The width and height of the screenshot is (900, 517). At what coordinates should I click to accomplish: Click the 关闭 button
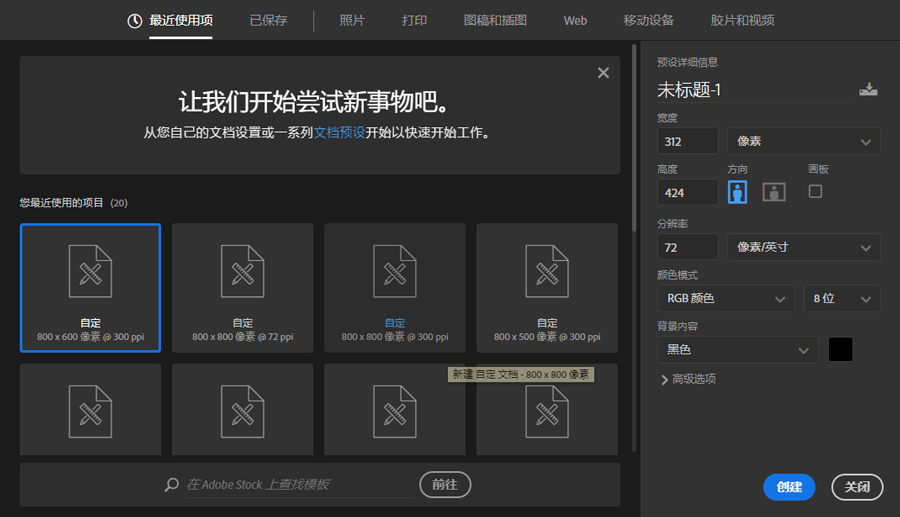point(857,487)
